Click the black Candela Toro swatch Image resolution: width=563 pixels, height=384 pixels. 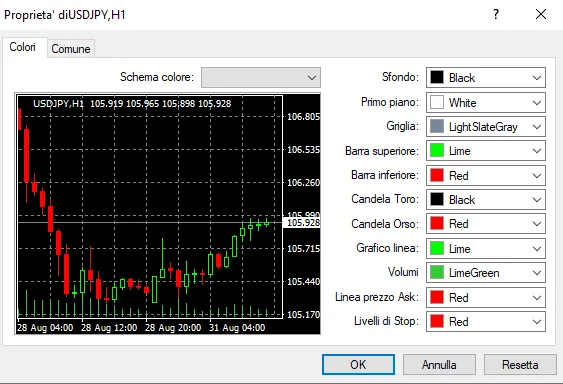point(437,199)
